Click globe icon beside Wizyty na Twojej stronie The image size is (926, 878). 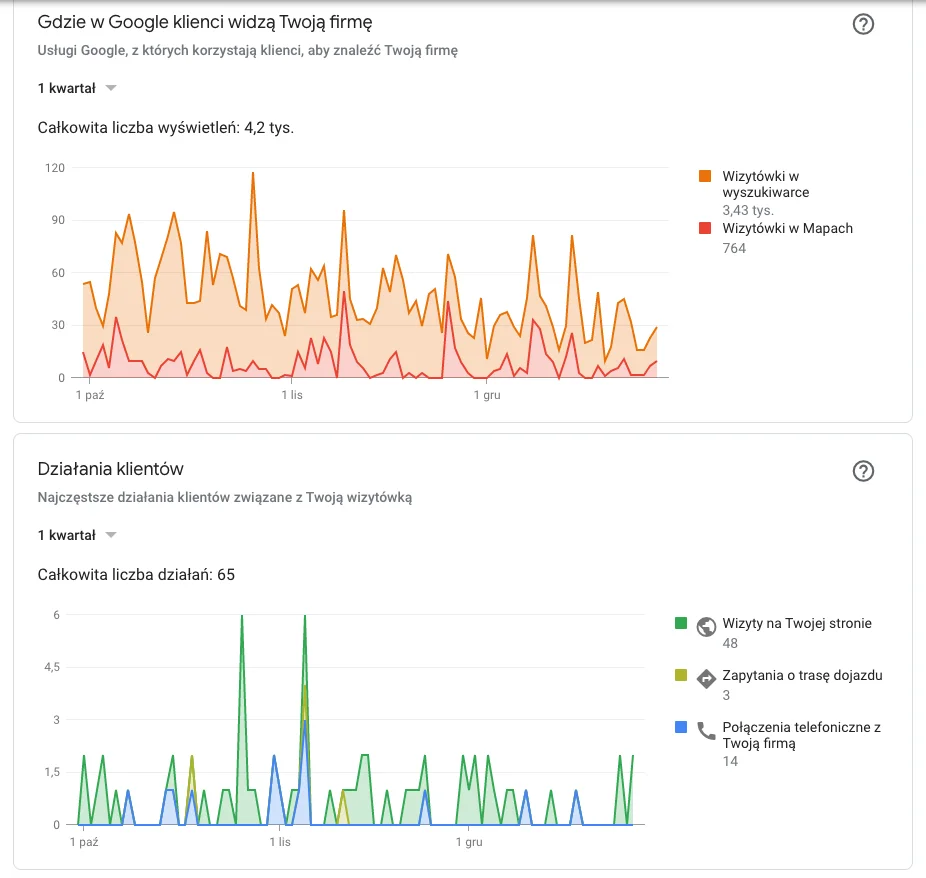pos(706,627)
